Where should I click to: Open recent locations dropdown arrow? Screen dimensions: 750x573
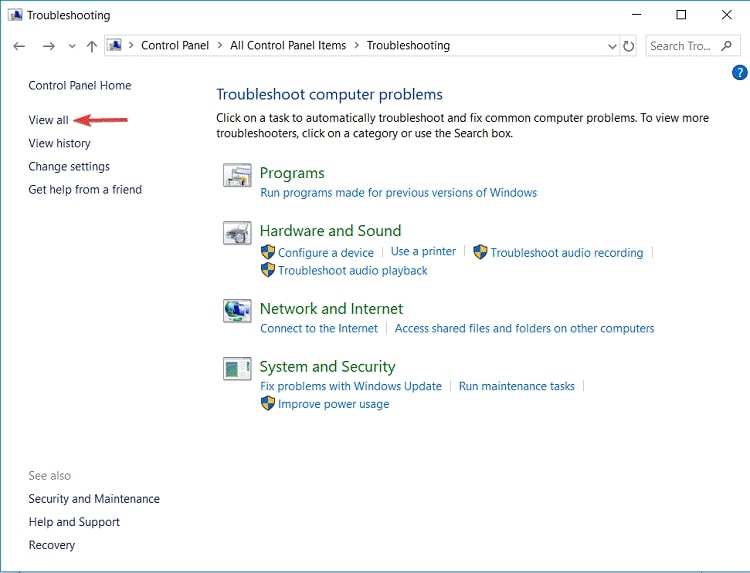coord(72,46)
